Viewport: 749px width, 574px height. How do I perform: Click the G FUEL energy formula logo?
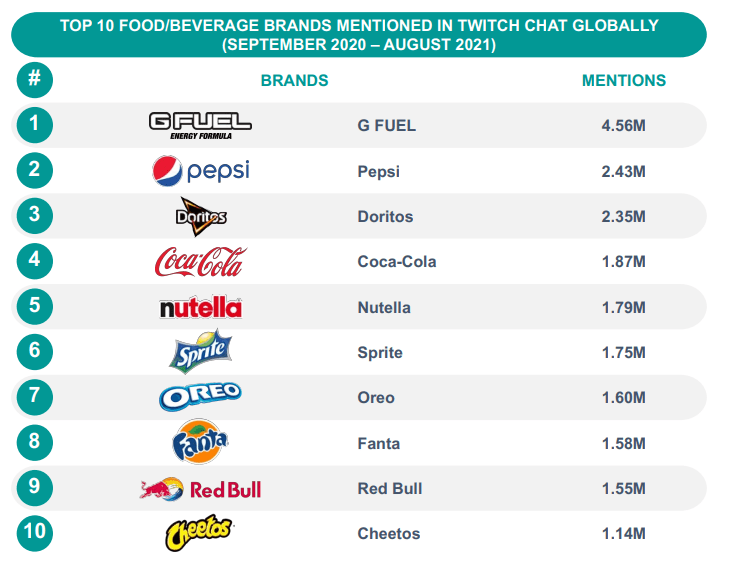(x=200, y=124)
